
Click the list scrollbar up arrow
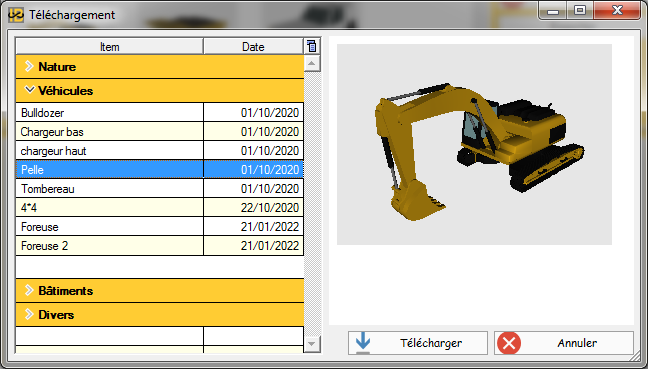tap(312, 64)
